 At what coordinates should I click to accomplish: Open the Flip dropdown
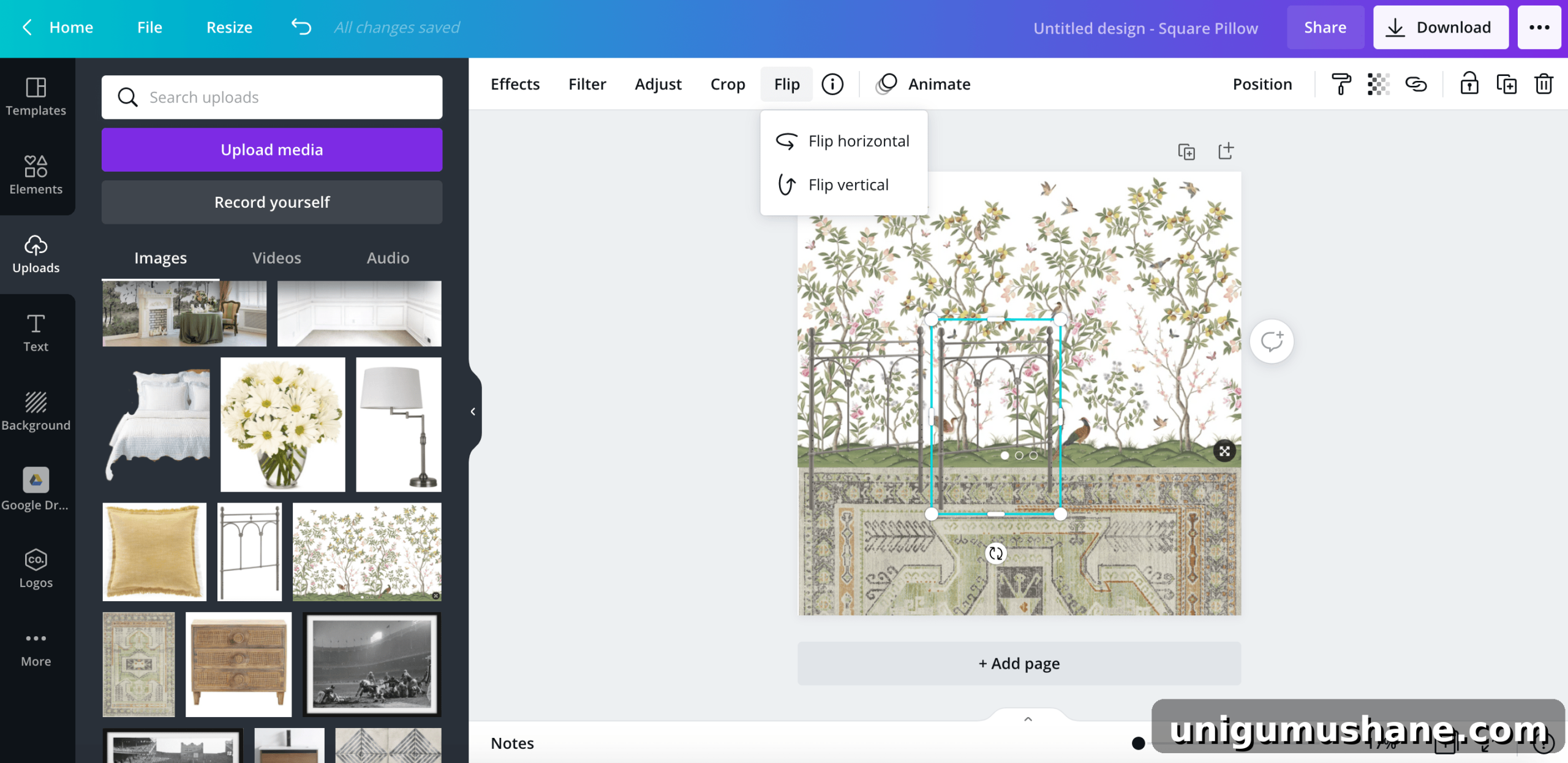coord(786,84)
